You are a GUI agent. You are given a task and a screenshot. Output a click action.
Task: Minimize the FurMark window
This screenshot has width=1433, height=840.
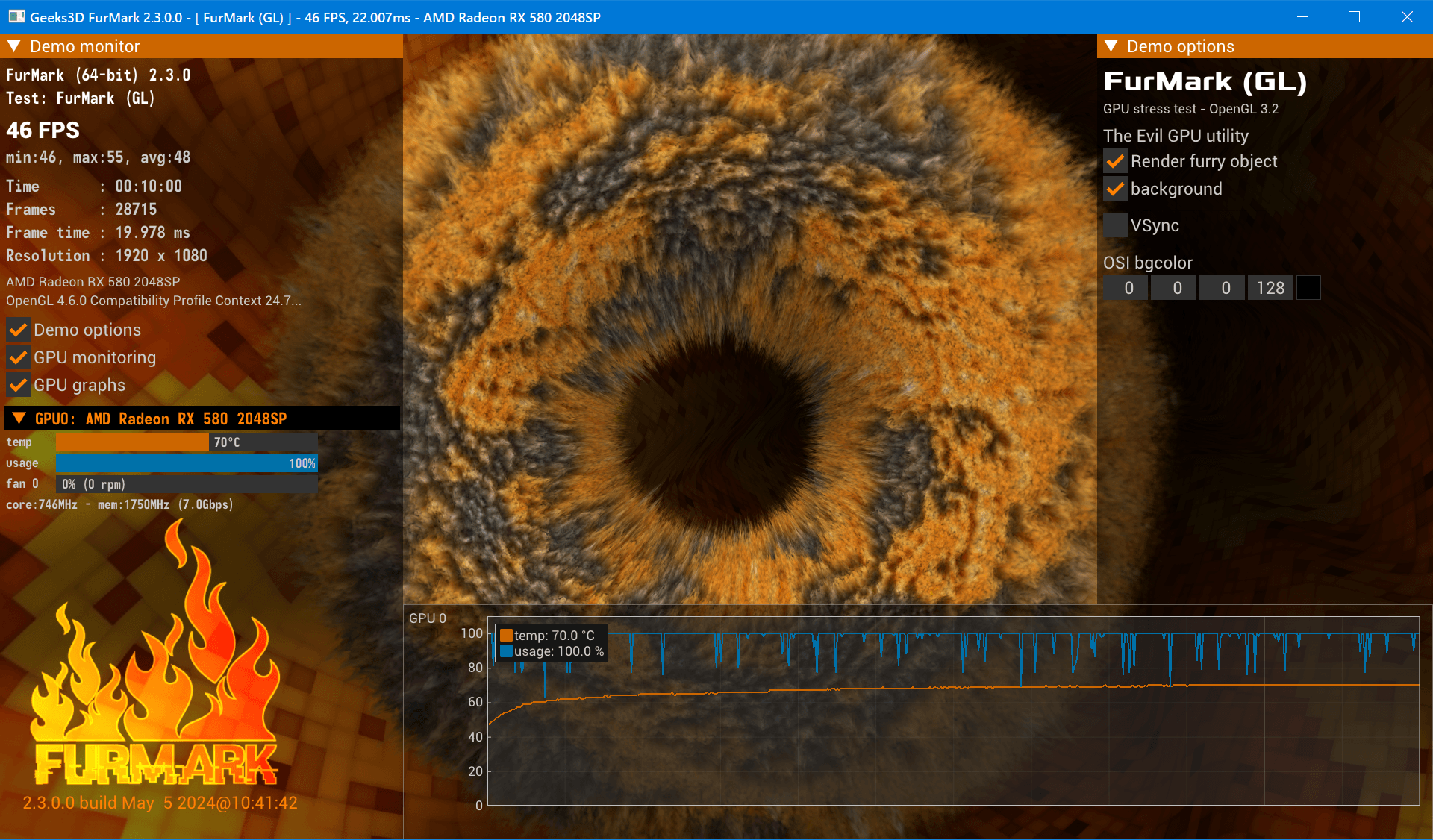coord(1302,17)
